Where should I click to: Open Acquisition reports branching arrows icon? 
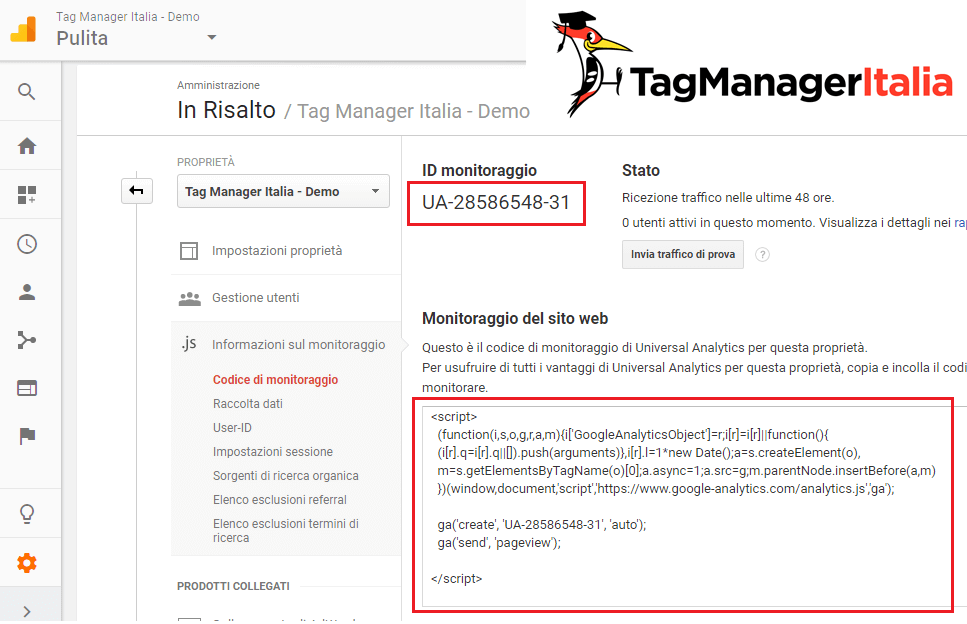click(x=27, y=340)
